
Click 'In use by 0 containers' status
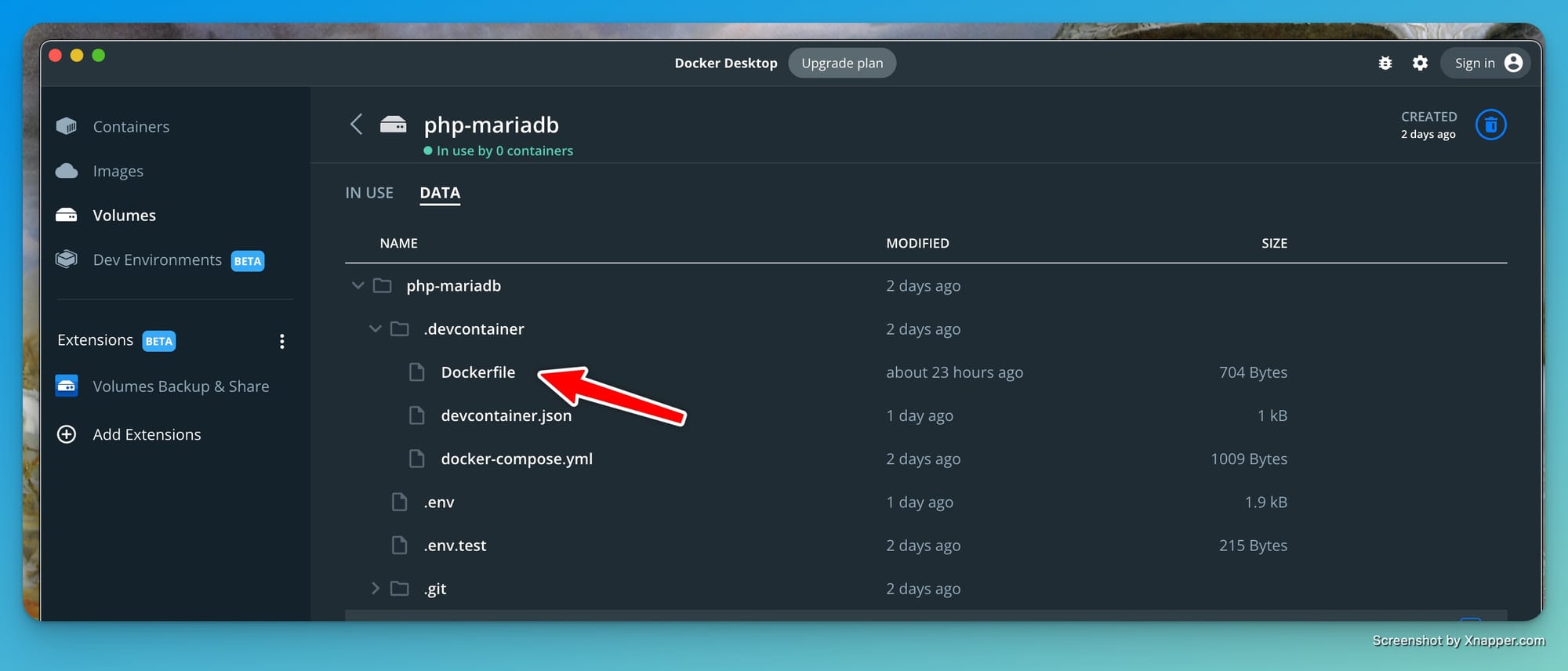(499, 151)
